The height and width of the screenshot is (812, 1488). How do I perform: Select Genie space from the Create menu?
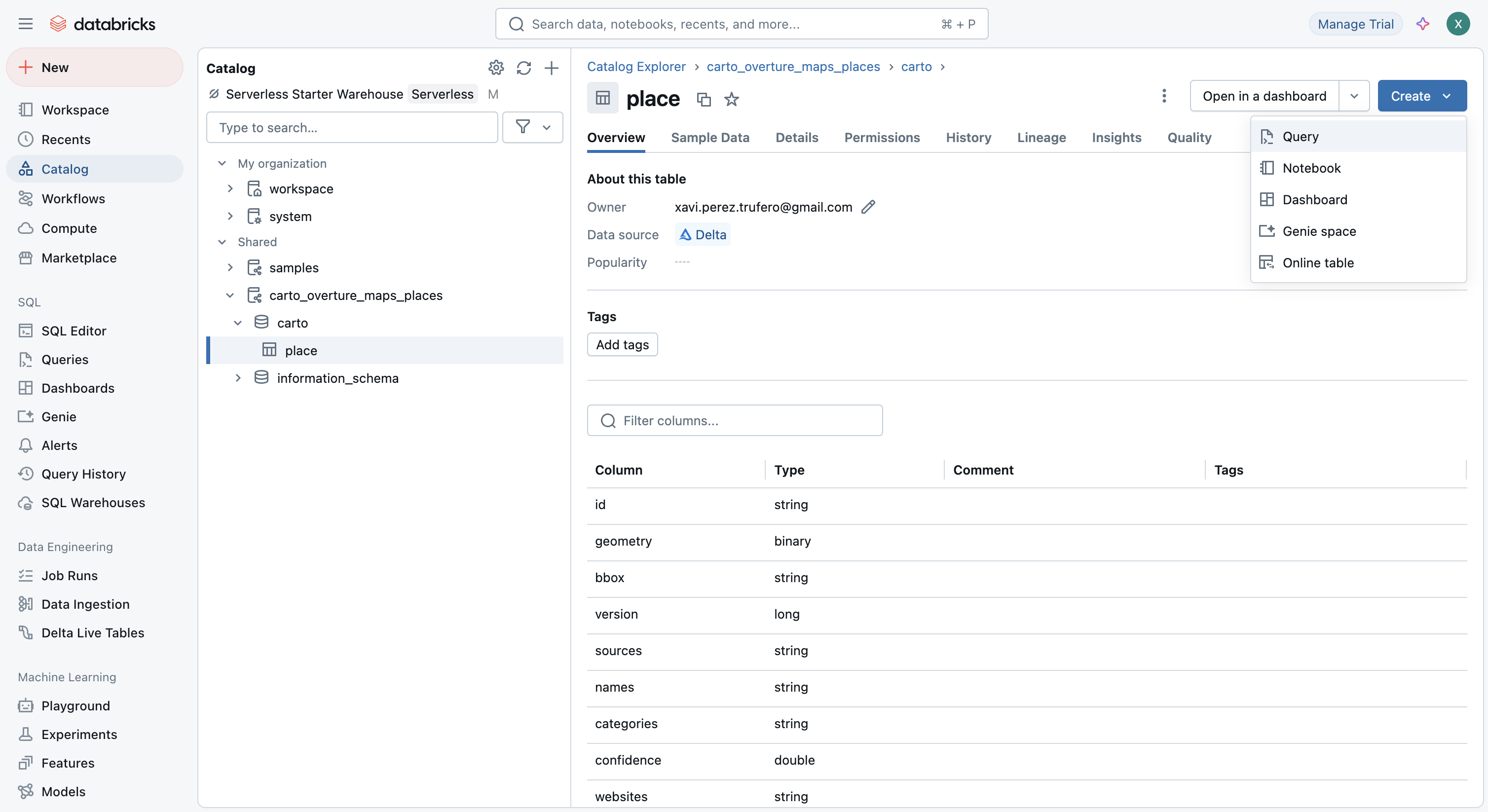click(x=1358, y=231)
